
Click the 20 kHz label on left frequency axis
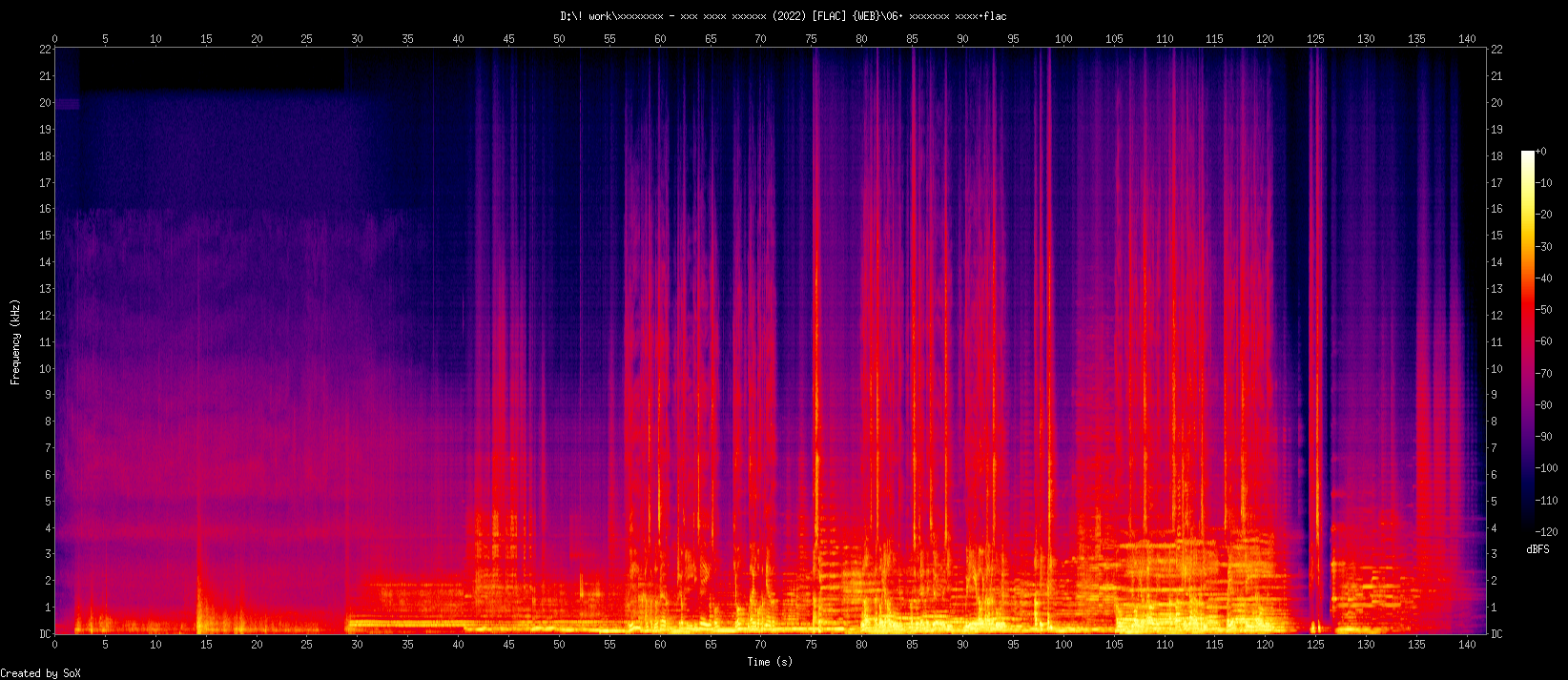(x=44, y=103)
